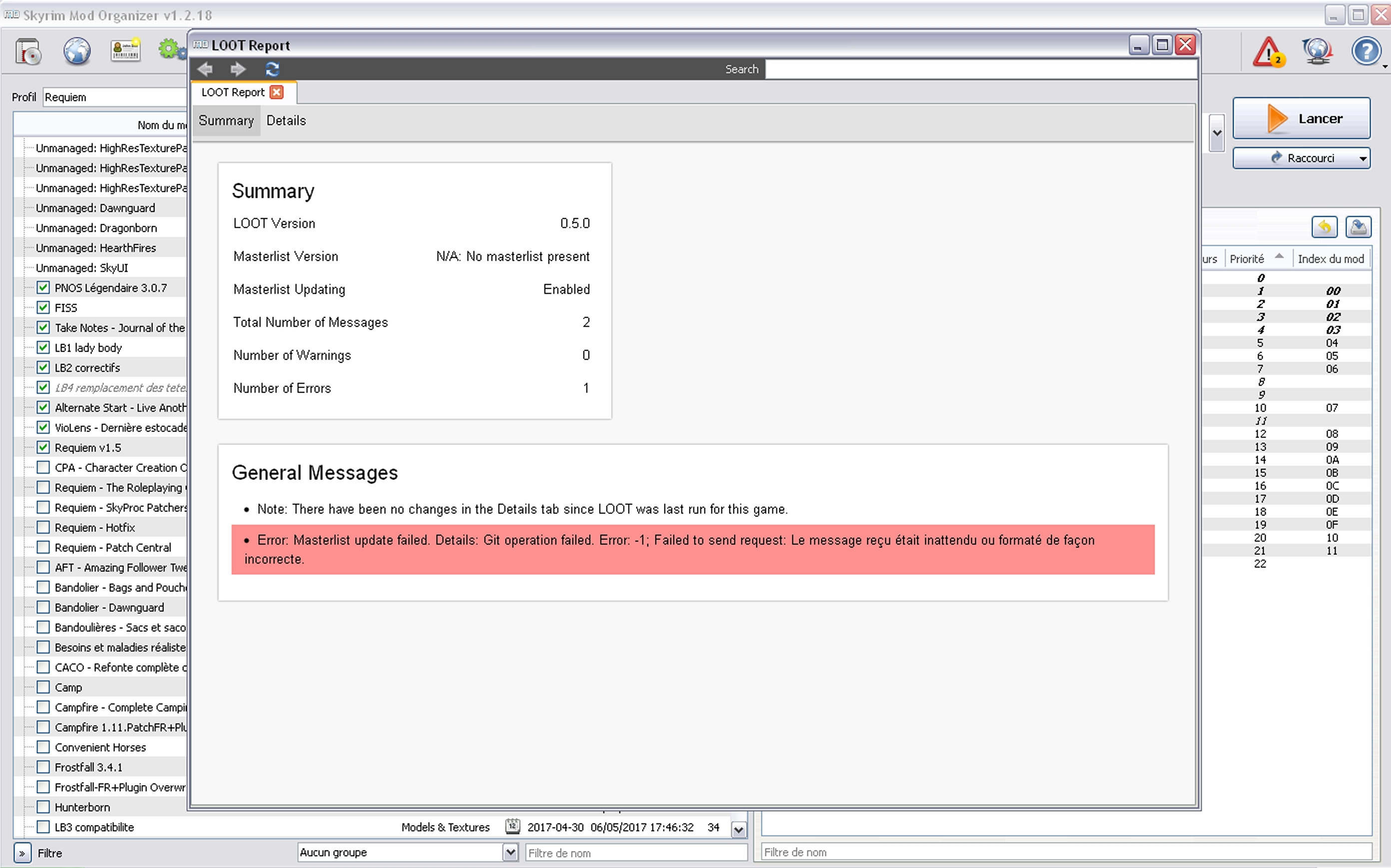The height and width of the screenshot is (868, 1391).
Task: Click the refresh icon in LOOT Report
Action: pos(272,69)
